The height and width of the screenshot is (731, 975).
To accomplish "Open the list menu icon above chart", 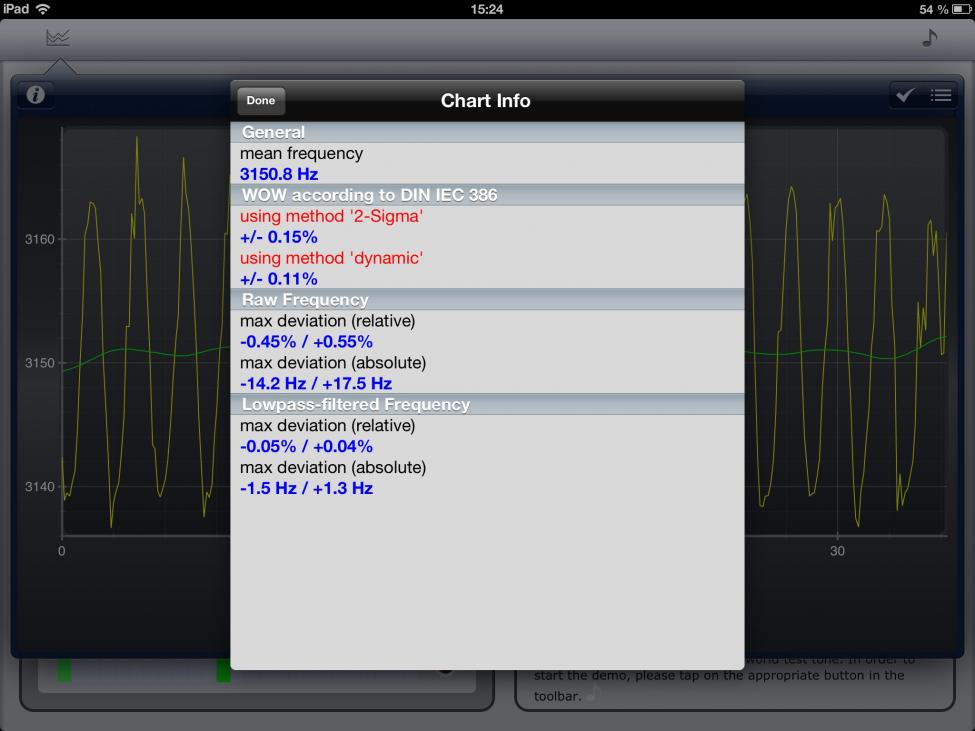I will pos(941,95).
